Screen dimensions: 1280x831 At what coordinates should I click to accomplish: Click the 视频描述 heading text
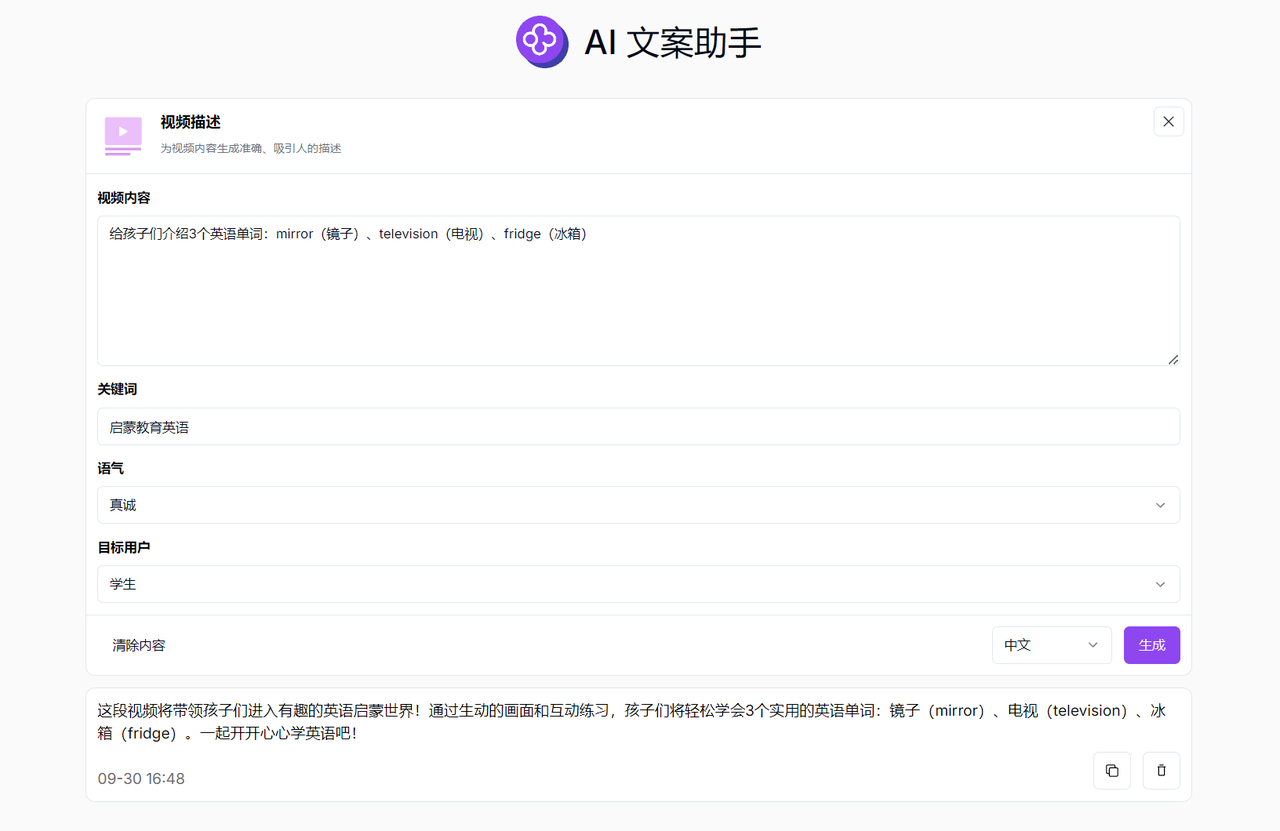(x=191, y=122)
